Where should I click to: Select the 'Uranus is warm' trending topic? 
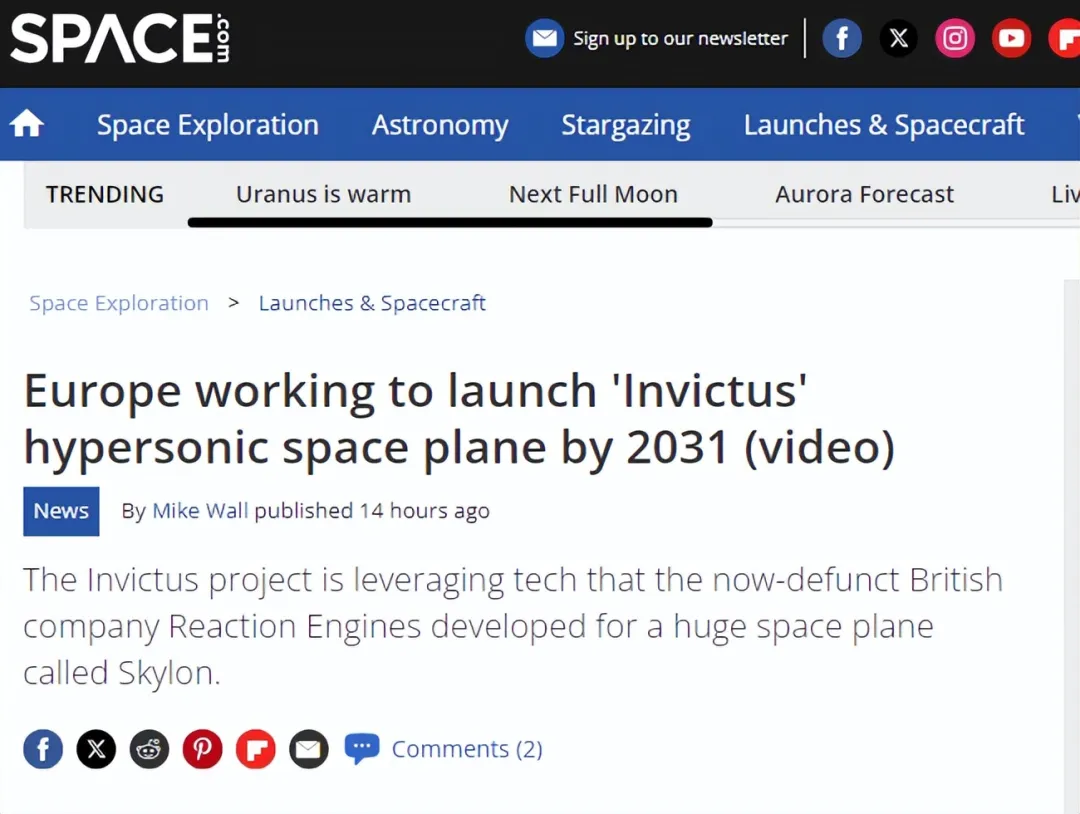point(324,194)
